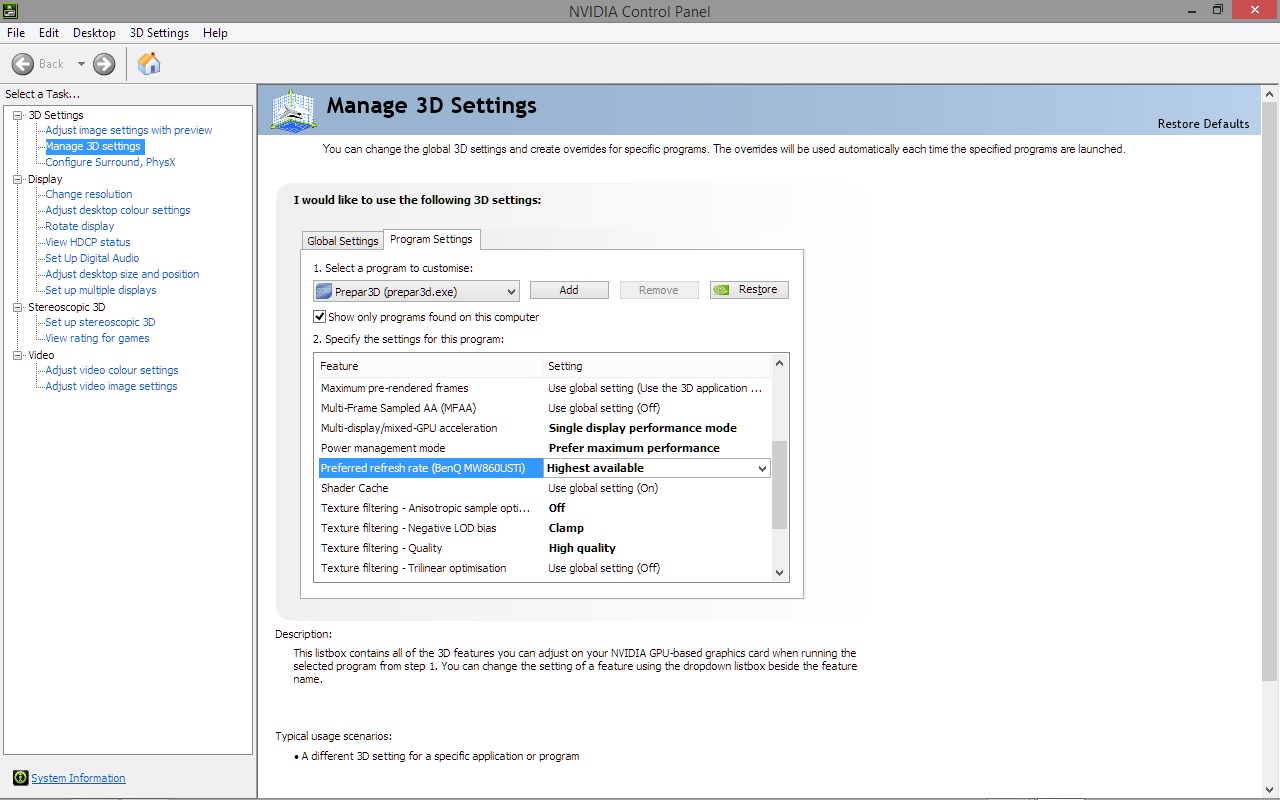Open the System Information link
The width and height of the screenshot is (1280, 800).
tap(78, 778)
